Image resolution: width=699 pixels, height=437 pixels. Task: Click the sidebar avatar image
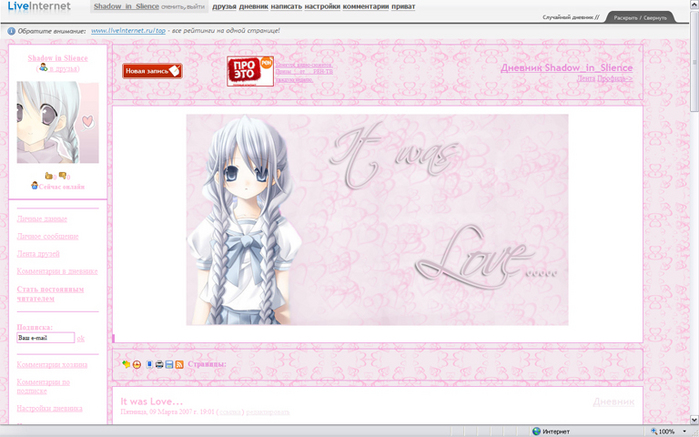58,122
